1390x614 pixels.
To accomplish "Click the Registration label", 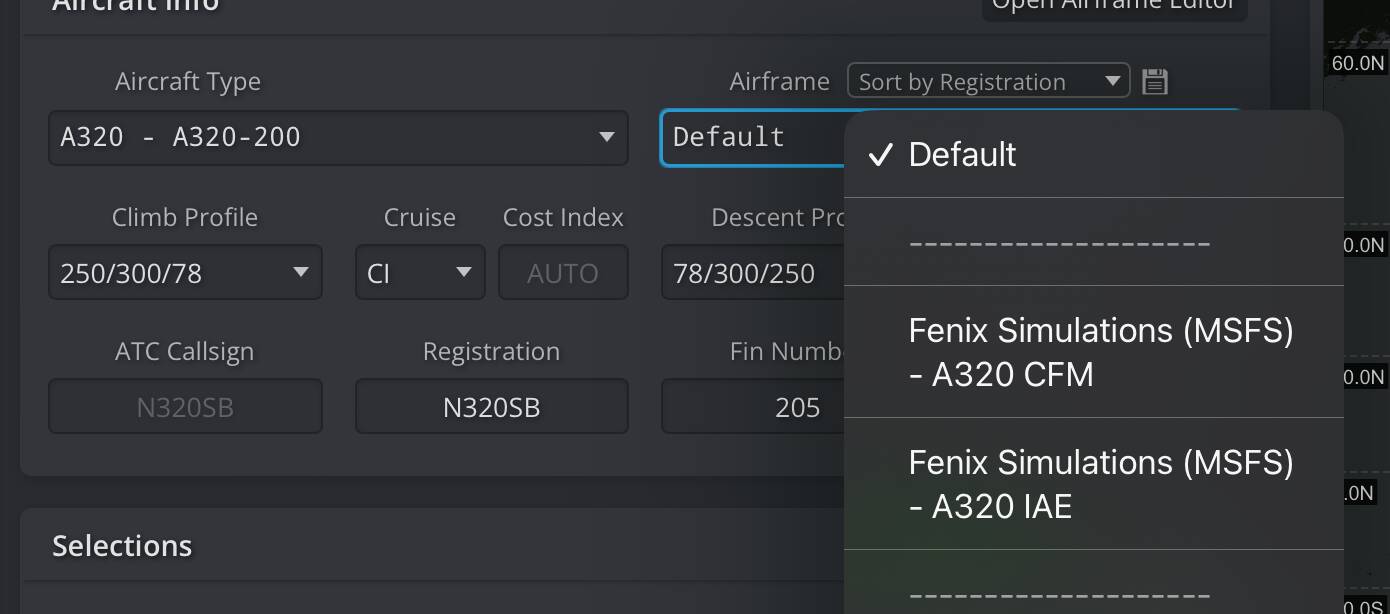I will click(491, 351).
